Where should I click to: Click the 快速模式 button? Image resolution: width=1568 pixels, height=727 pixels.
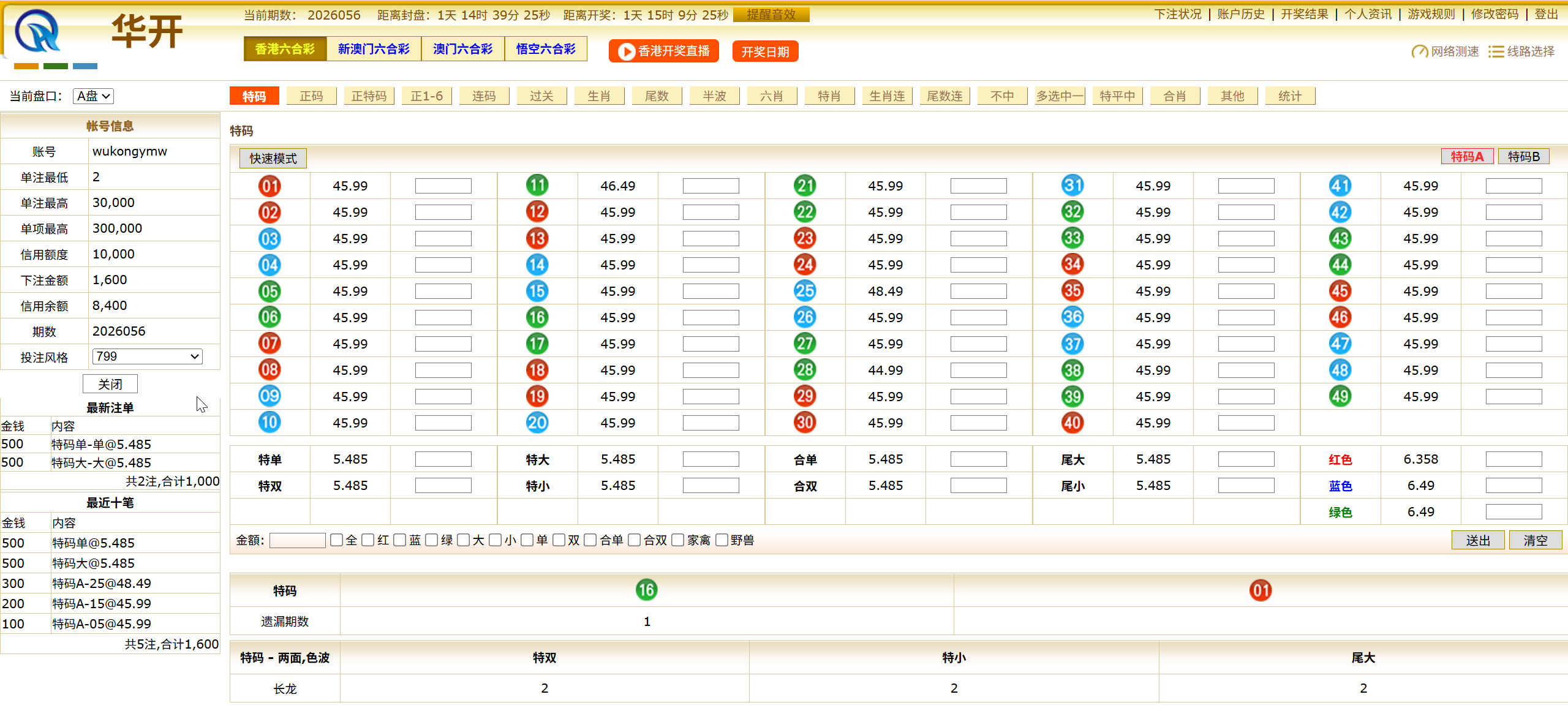[x=273, y=159]
